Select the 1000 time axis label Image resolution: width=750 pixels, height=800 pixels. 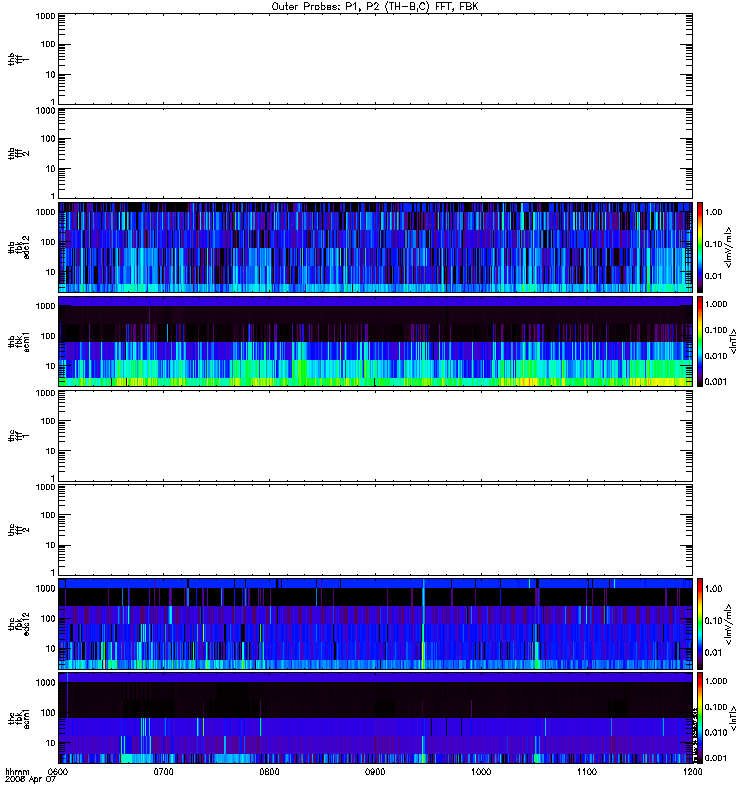pos(481,771)
